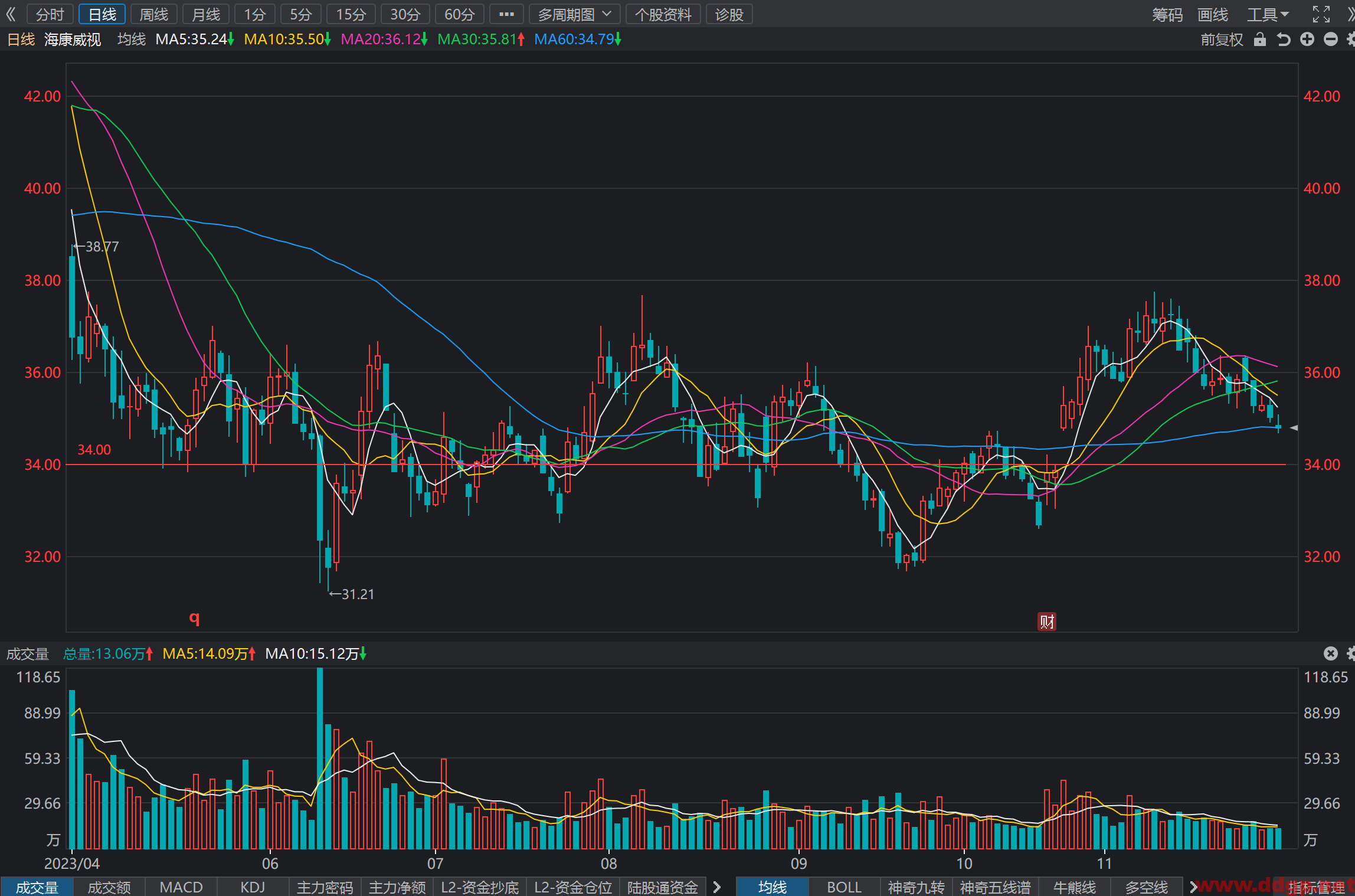1355x896 pixels.
Task: Zoom in with the plus circle icon
Action: click(x=1307, y=40)
